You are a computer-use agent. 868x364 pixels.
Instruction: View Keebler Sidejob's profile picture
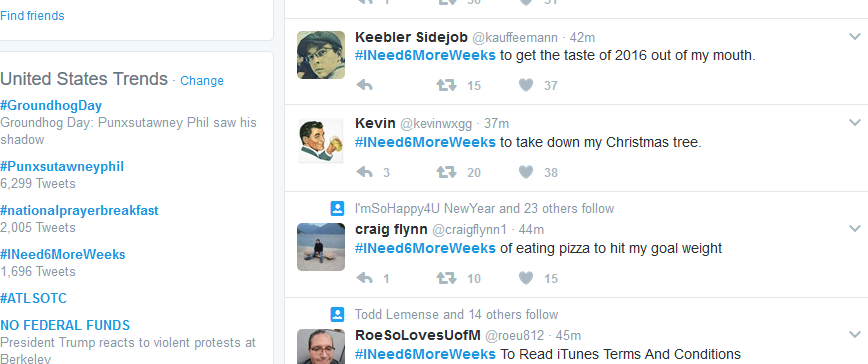click(x=321, y=55)
